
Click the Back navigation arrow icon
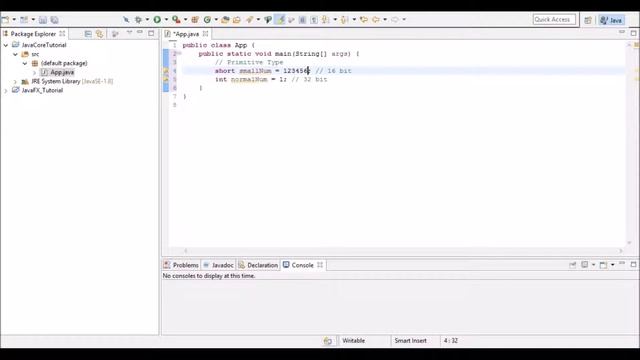376,19
